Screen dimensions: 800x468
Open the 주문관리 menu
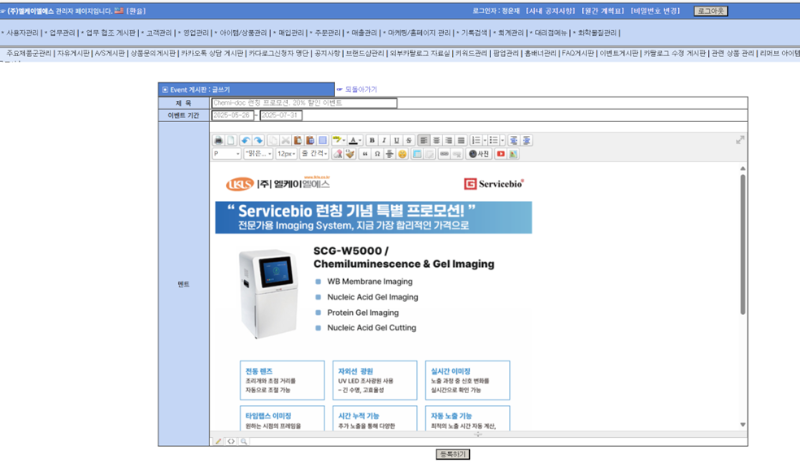pos(327,33)
